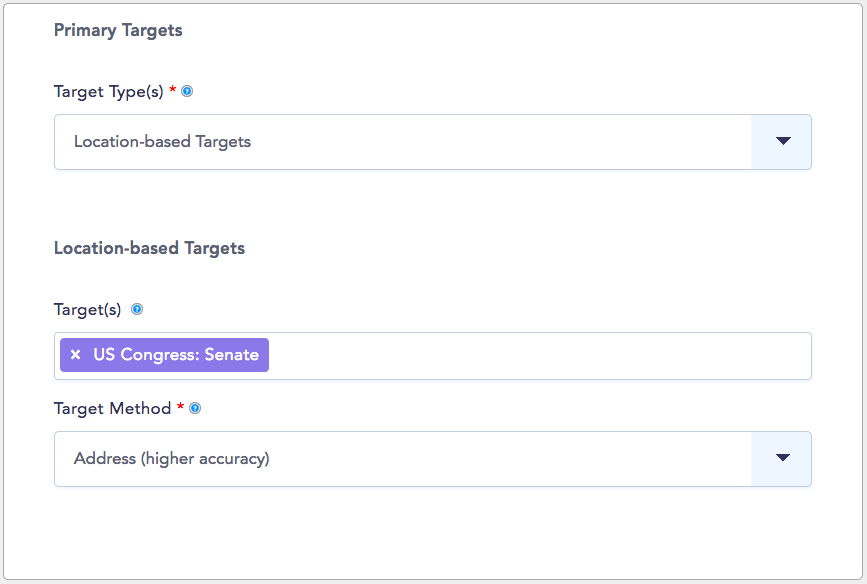Click the letter U in the Senate tag
Image resolution: width=867 pixels, height=584 pixels.
tap(99, 354)
